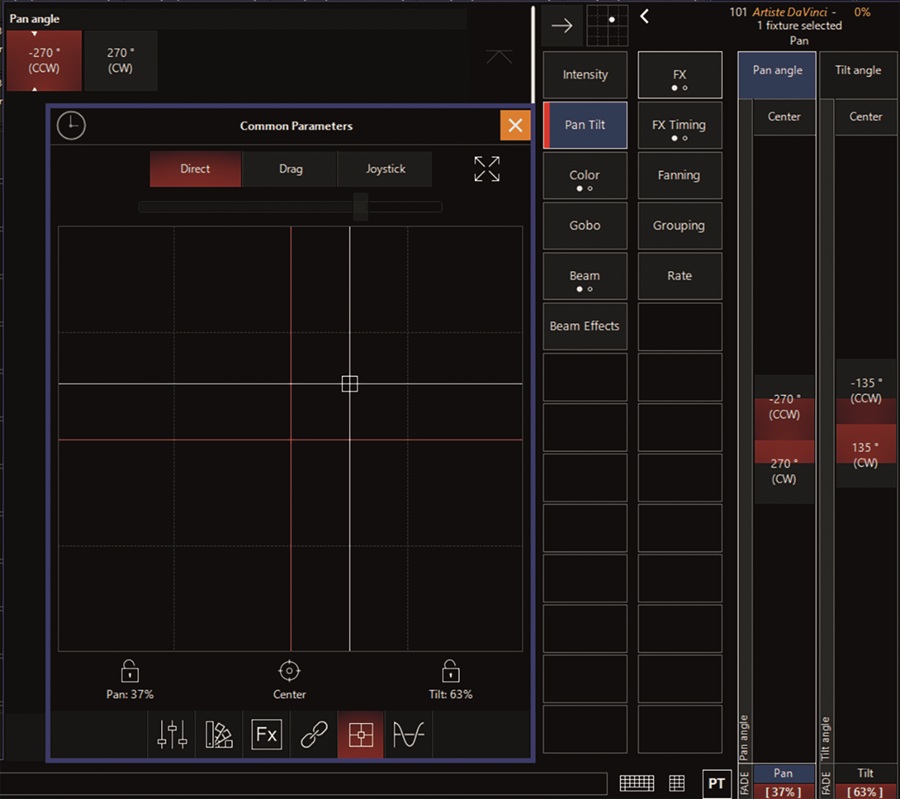Open Beam Effects parameter group

pos(585,326)
